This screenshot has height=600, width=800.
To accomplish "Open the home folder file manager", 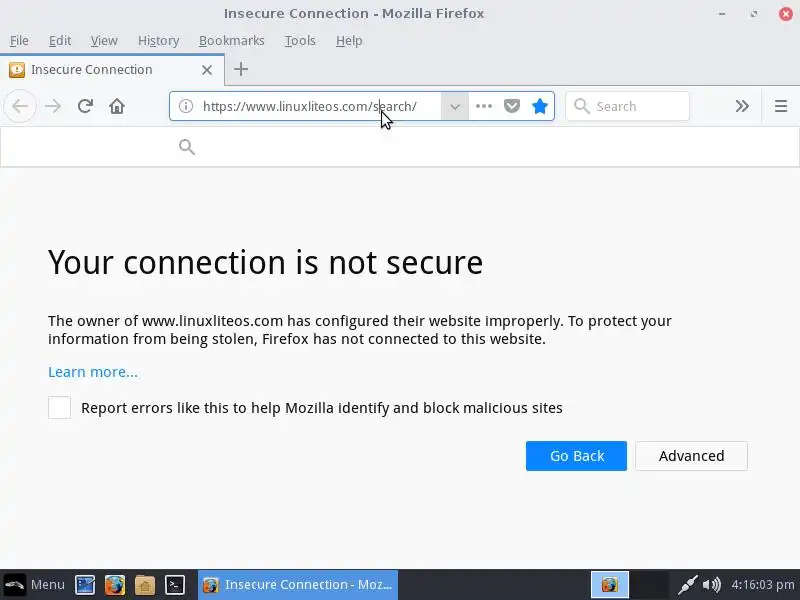I will click(145, 585).
